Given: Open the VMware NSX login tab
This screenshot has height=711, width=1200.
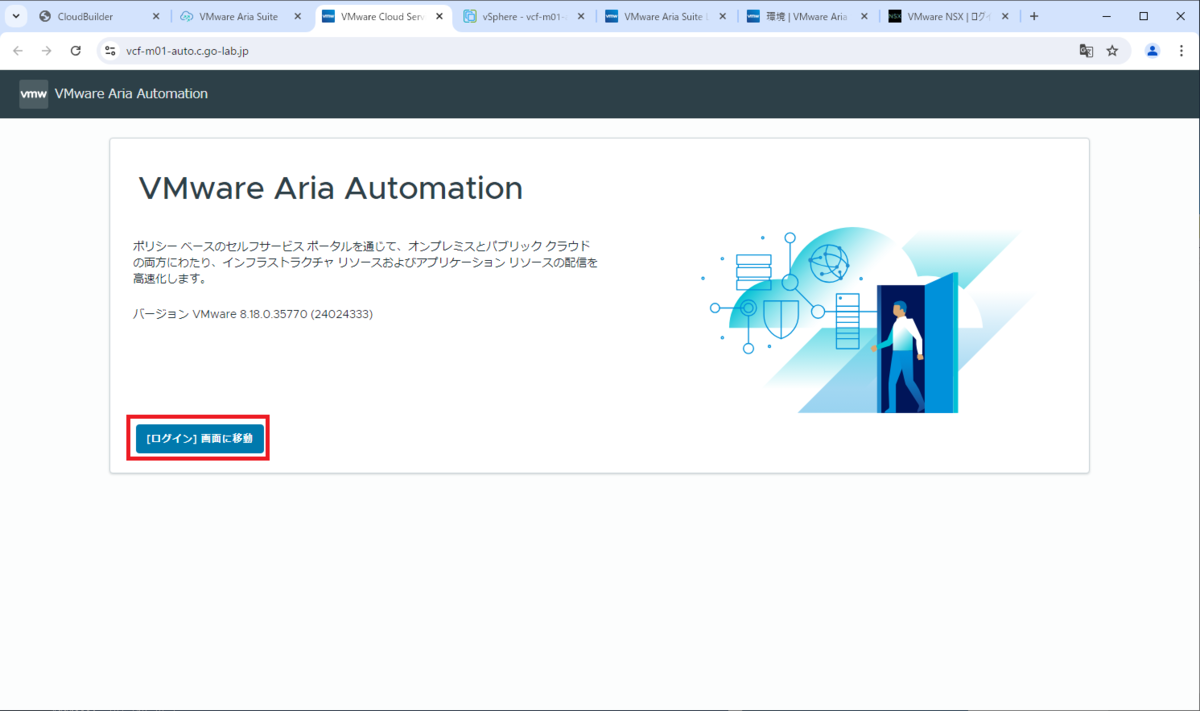Looking at the screenshot, I should tap(951, 17).
